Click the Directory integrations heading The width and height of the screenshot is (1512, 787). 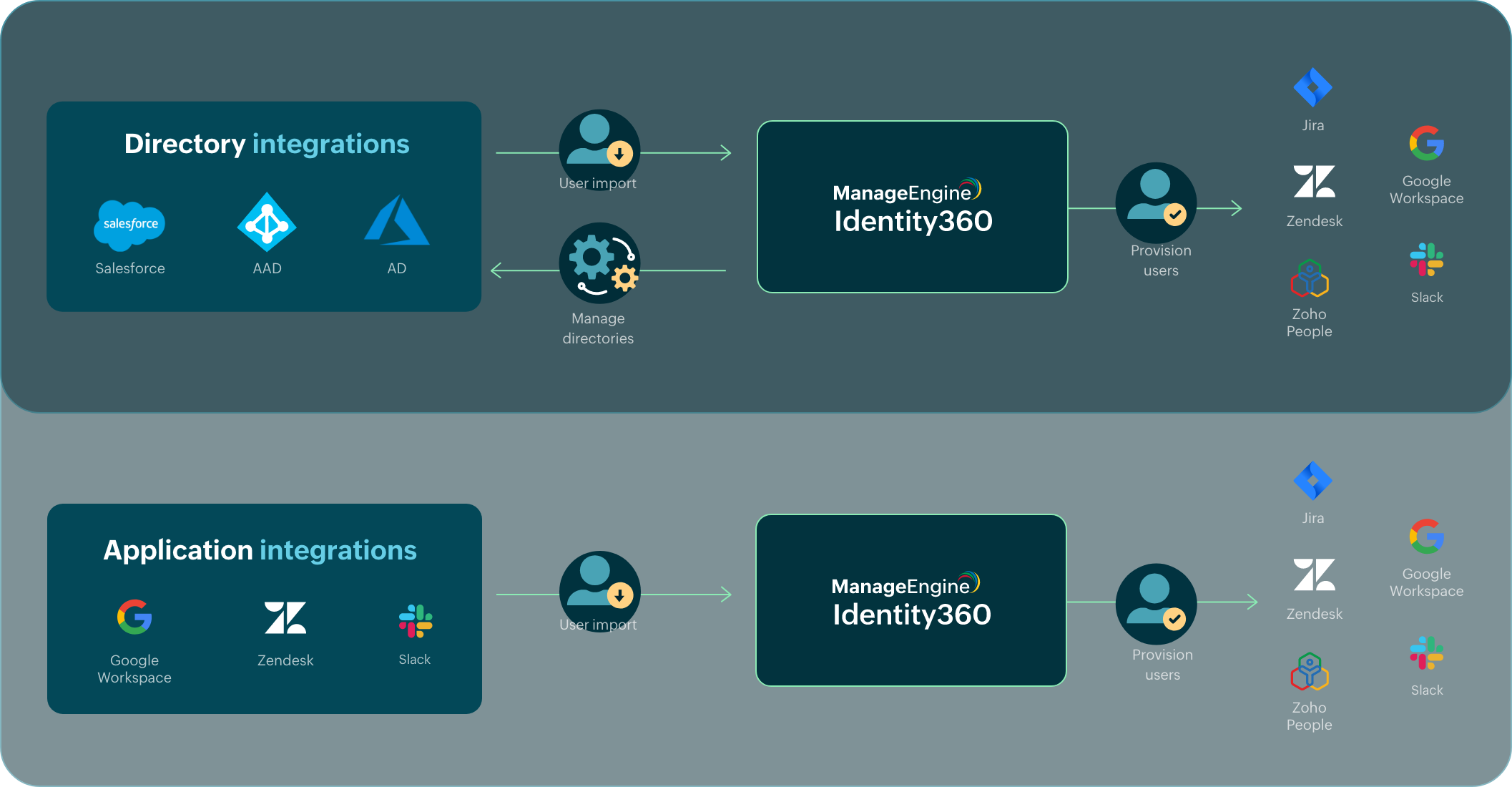click(x=267, y=144)
